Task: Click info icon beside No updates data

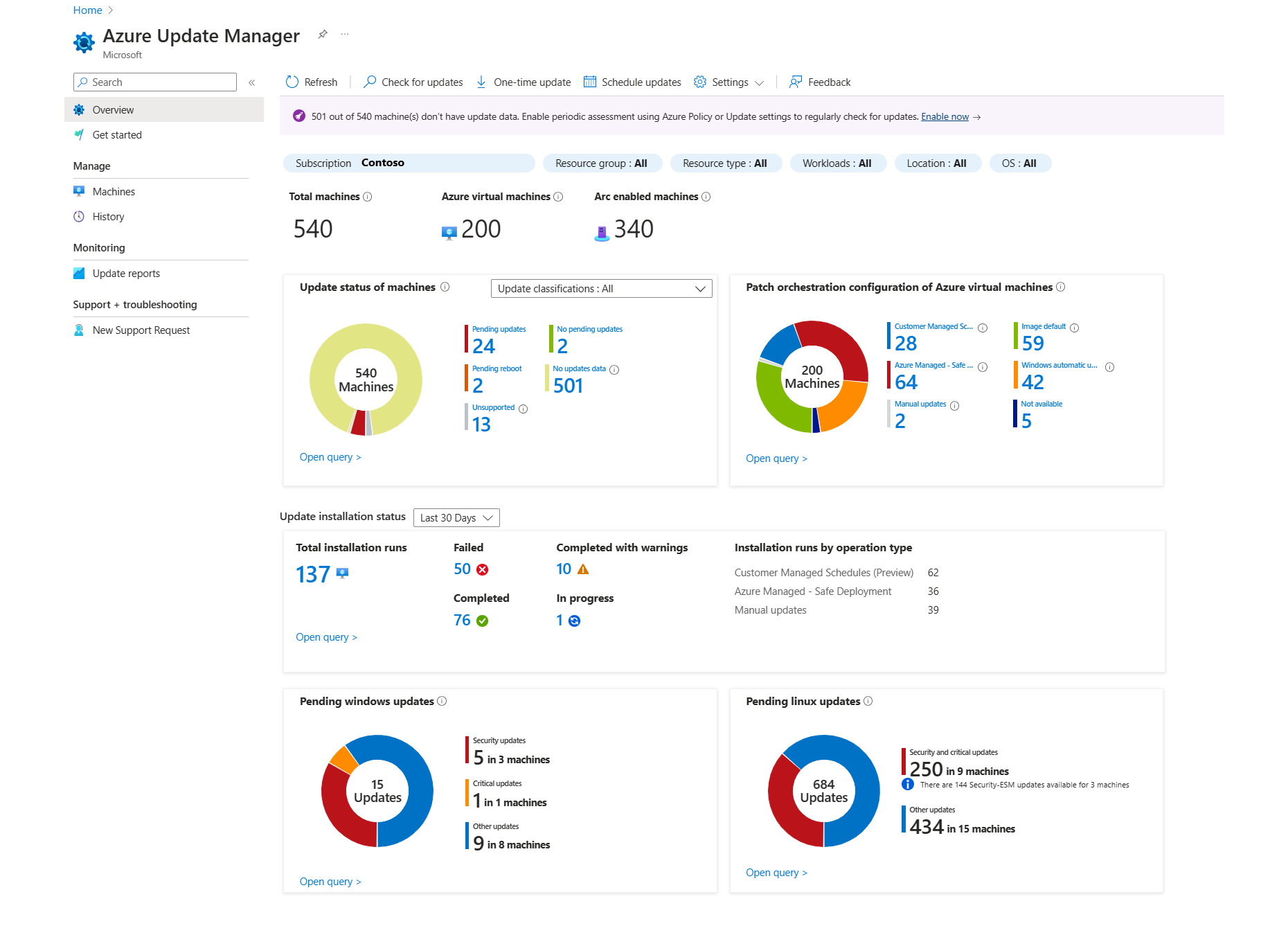Action: (x=614, y=370)
